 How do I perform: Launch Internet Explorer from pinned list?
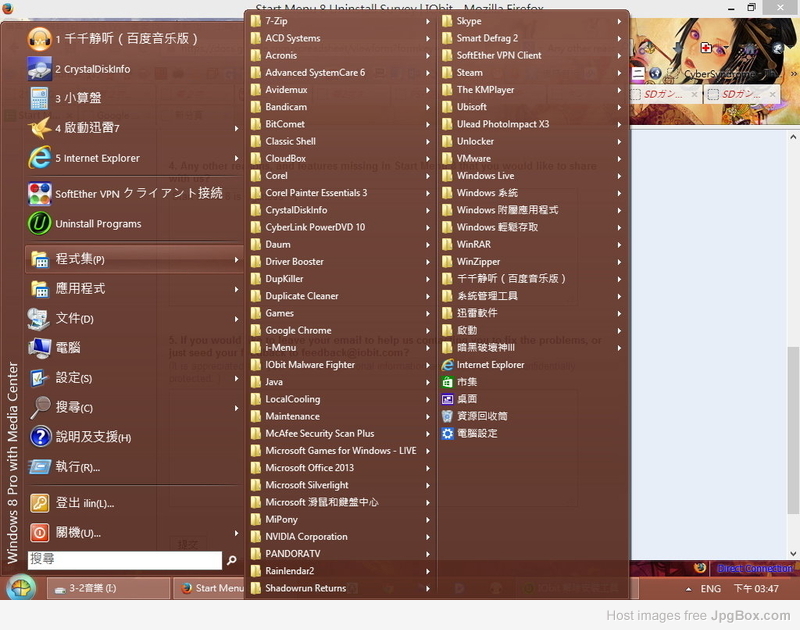(39, 158)
